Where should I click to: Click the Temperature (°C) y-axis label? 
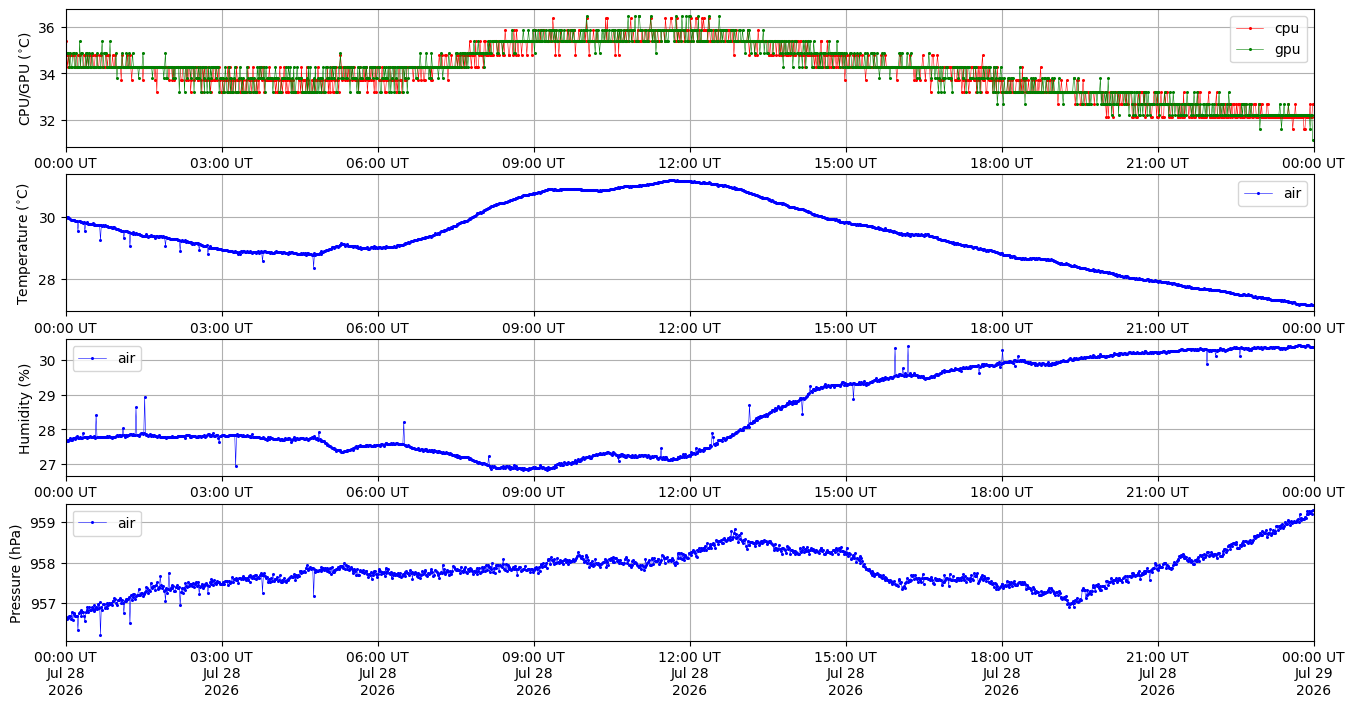(25, 243)
